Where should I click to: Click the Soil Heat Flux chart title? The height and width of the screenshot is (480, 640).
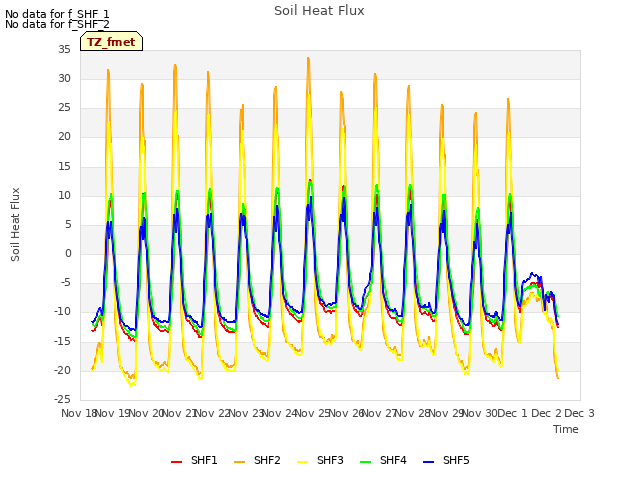point(319,11)
